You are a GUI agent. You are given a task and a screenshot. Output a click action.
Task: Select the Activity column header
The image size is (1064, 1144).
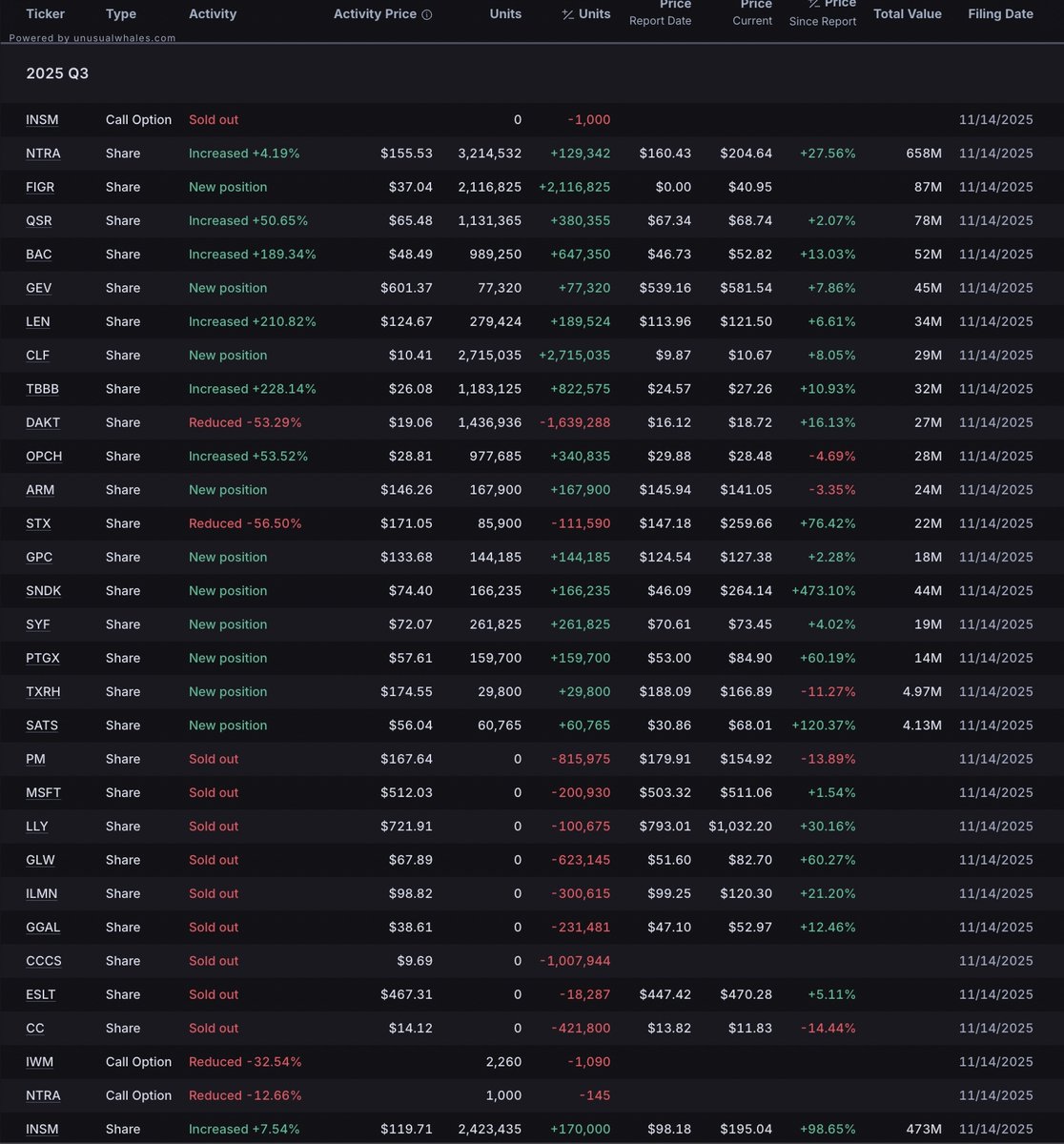(213, 14)
